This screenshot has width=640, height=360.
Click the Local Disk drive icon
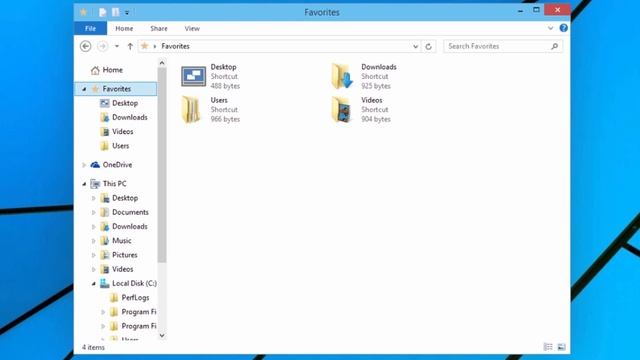point(105,283)
